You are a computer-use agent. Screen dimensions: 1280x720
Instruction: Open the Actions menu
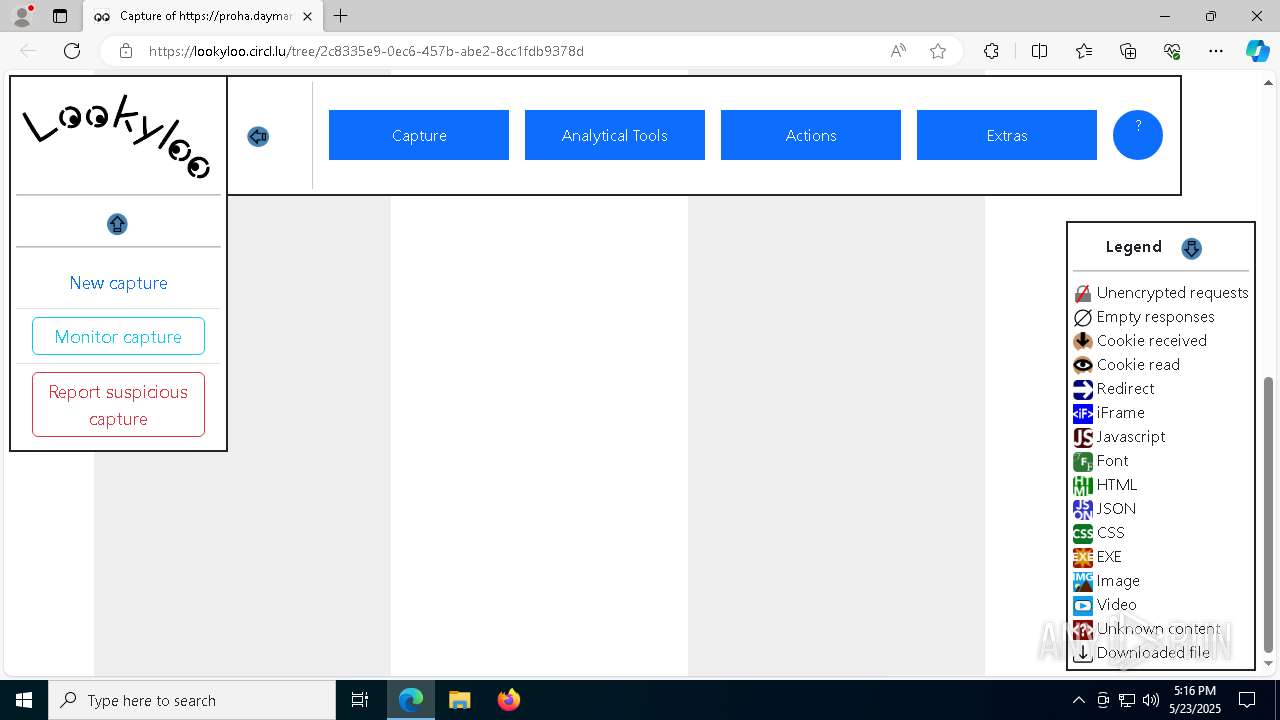click(x=811, y=135)
